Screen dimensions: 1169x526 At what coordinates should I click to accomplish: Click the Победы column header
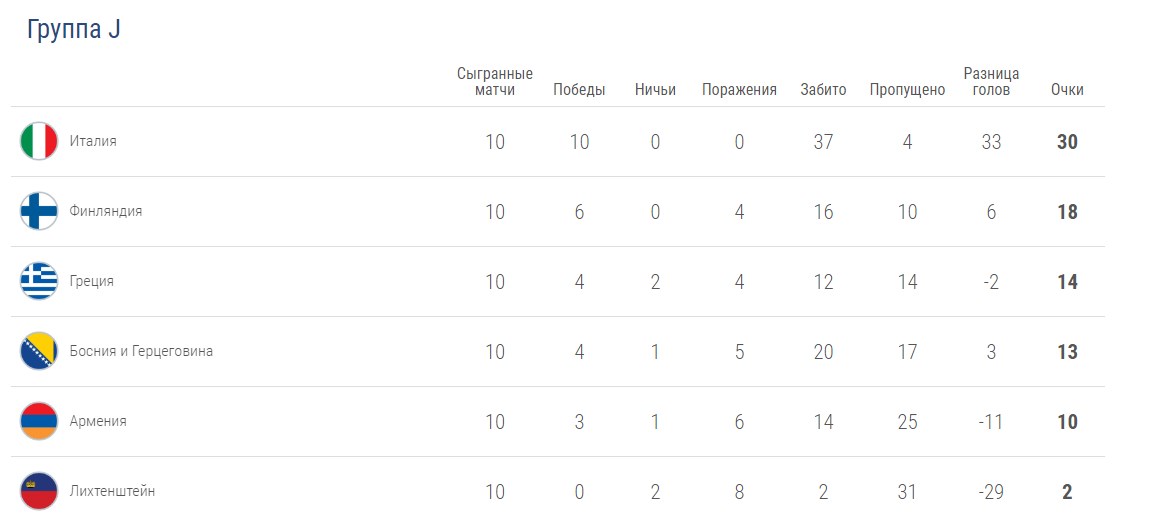pyautogui.click(x=579, y=90)
